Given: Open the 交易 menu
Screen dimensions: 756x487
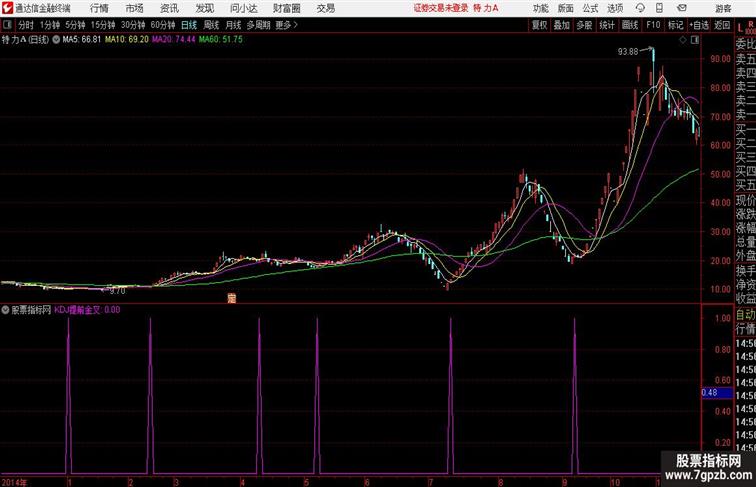Looking at the screenshot, I should coord(325,8).
